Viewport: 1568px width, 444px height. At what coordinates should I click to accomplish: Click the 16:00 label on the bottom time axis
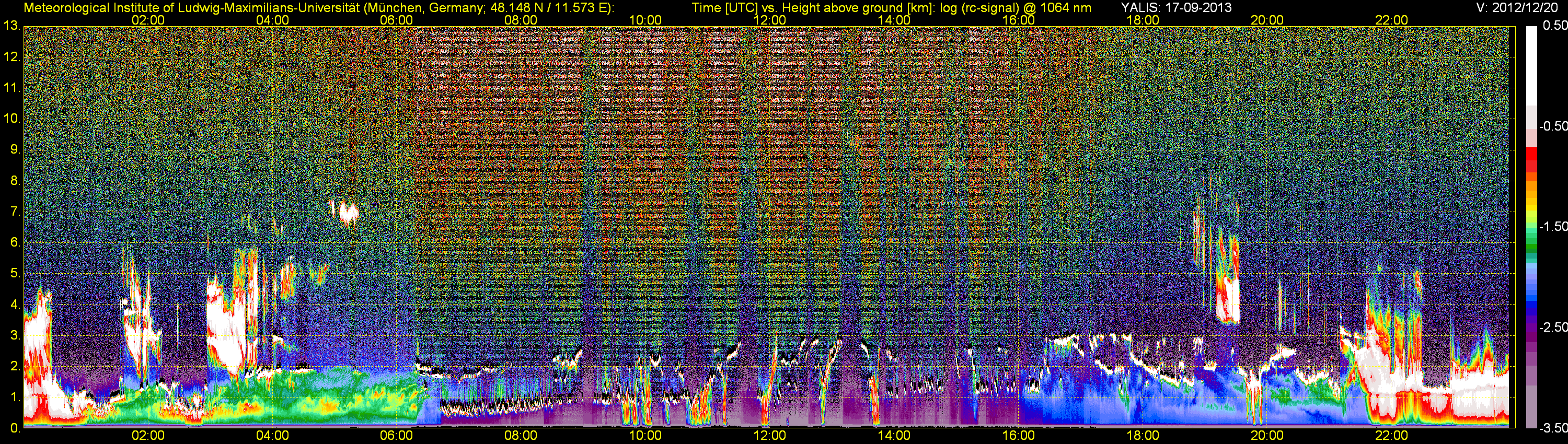click(x=1018, y=436)
